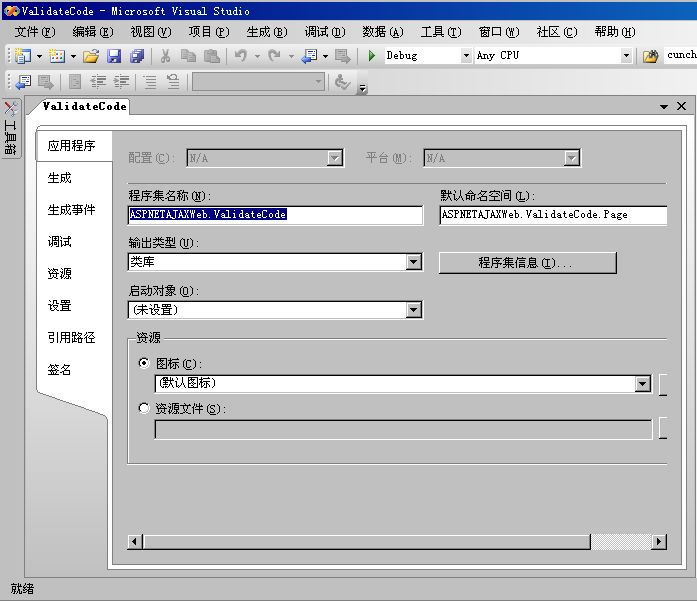Click the document outline icon in second toolbar
The height and width of the screenshot is (601, 697).
[75, 82]
